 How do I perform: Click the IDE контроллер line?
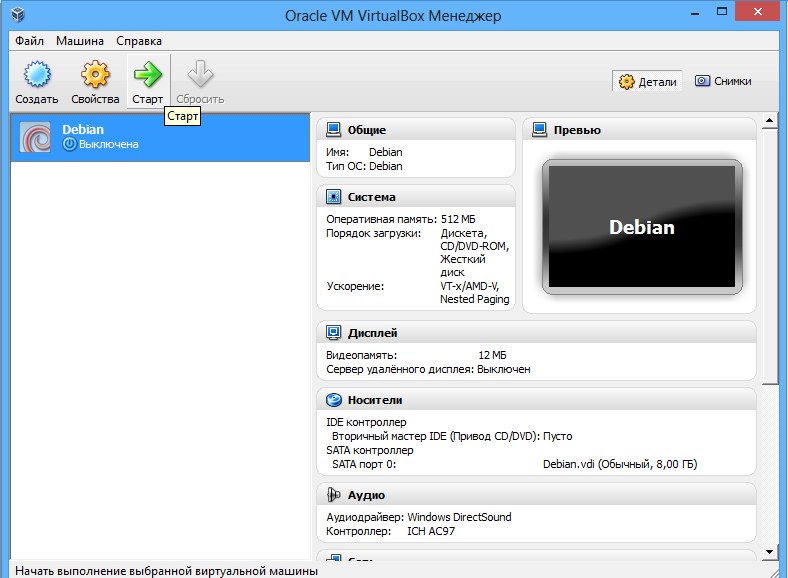(366, 422)
